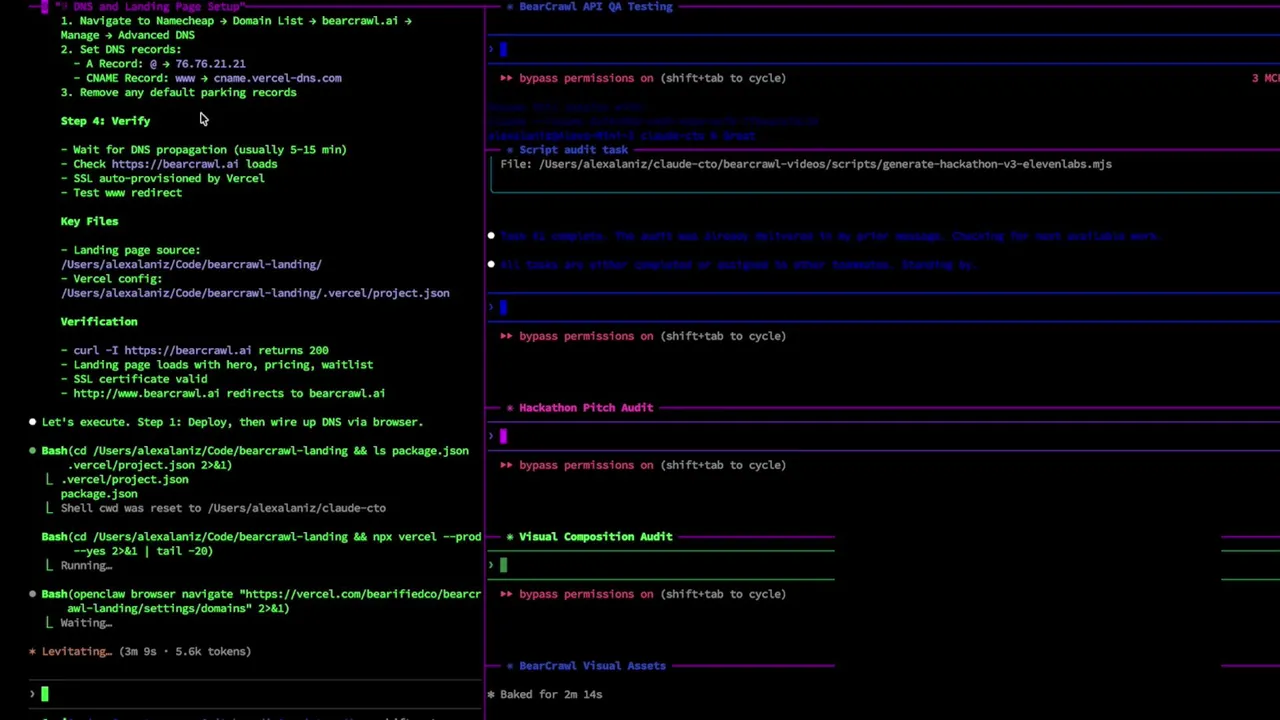The width and height of the screenshot is (1280, 720).
Task: Click the vercel.com domains settings URL
Action: [274, 601]
